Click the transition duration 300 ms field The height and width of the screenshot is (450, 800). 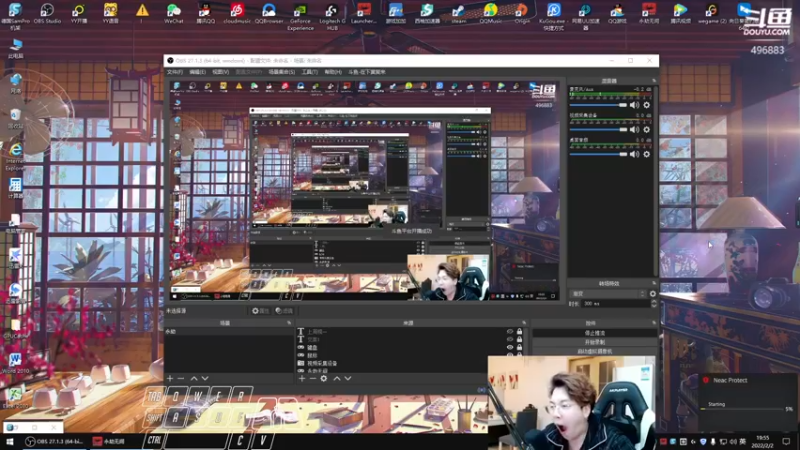(616, 304)
